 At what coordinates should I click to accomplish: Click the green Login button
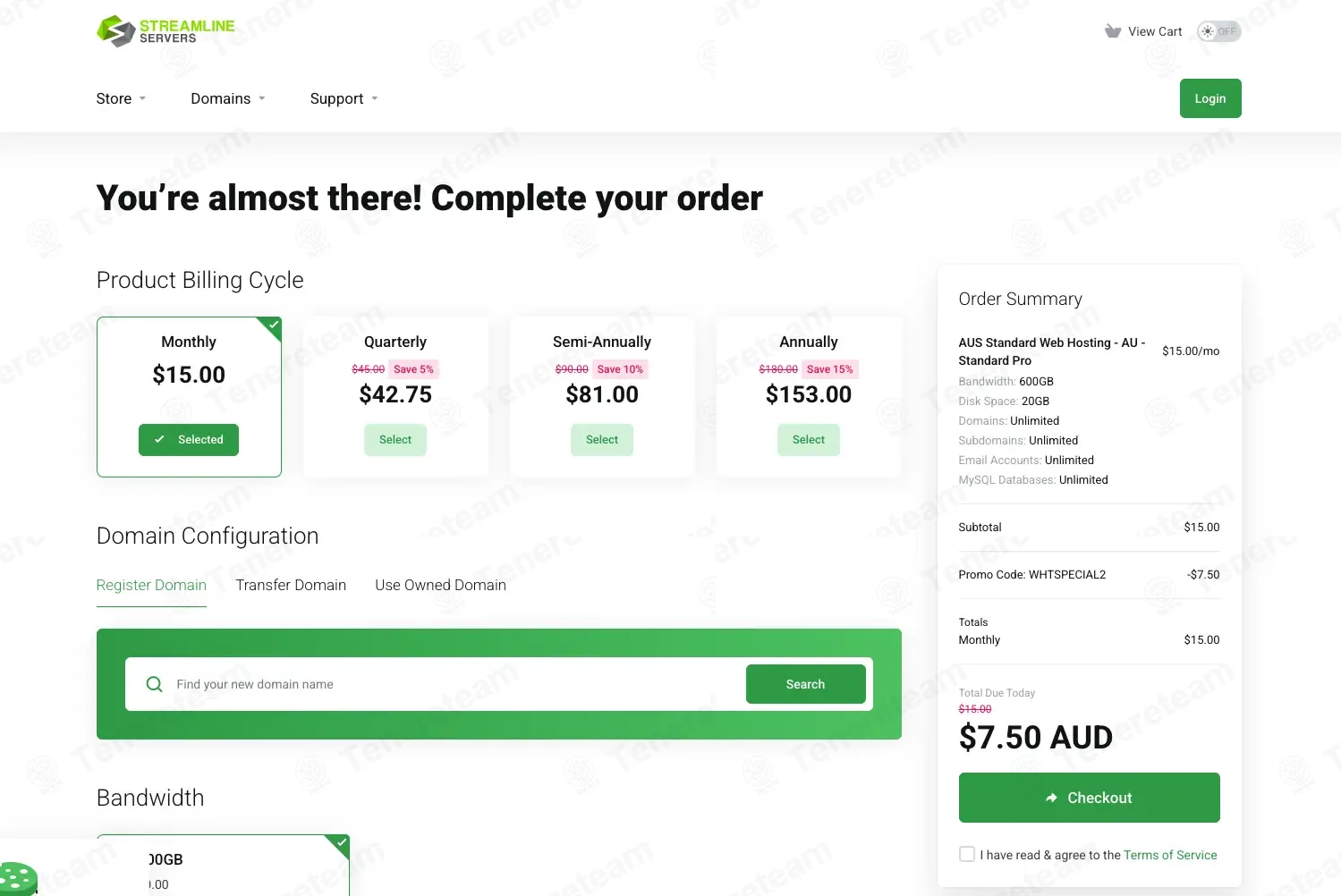(1210, 98)
